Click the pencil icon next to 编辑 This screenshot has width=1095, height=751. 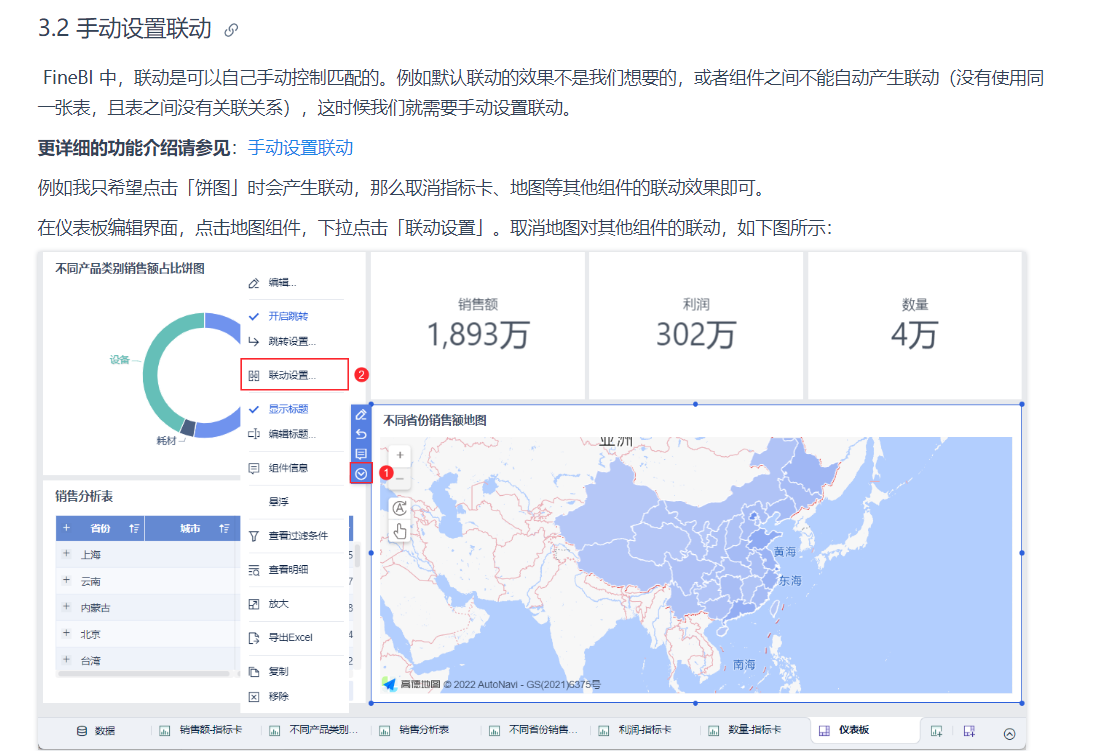253,283
